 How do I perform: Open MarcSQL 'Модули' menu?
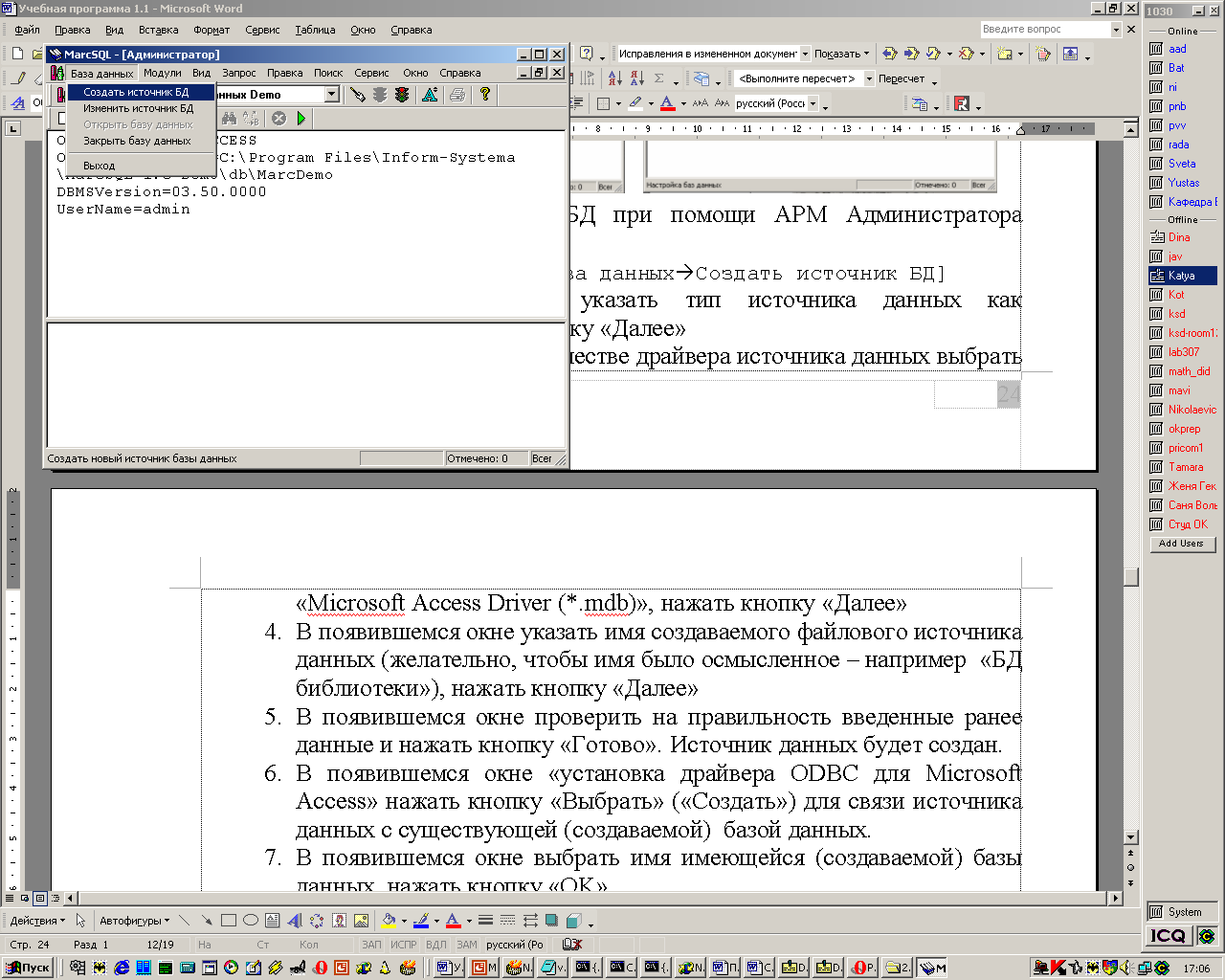[162, 73]
